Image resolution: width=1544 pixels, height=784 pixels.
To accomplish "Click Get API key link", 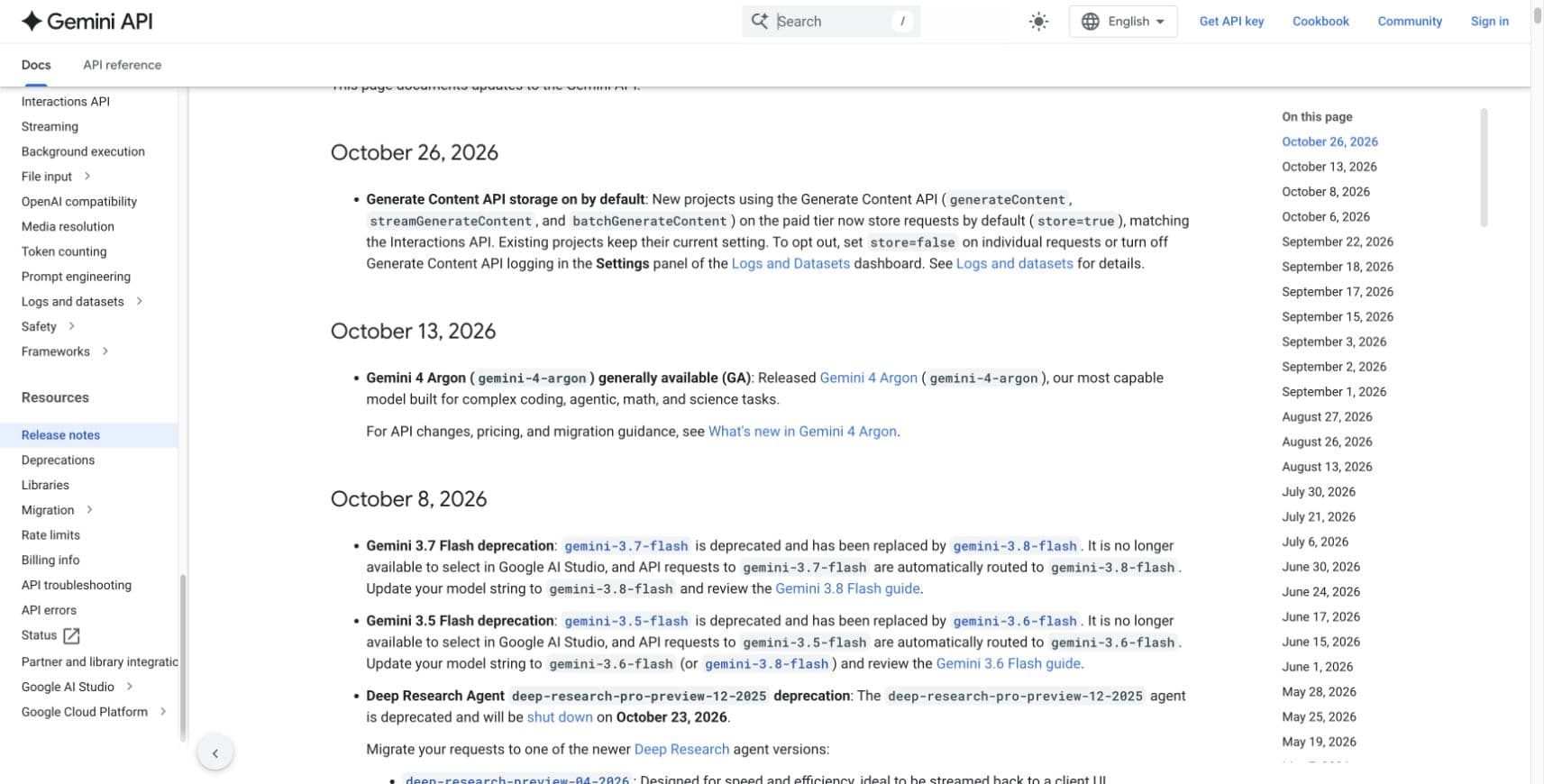I will click(x=1231, y=22).
